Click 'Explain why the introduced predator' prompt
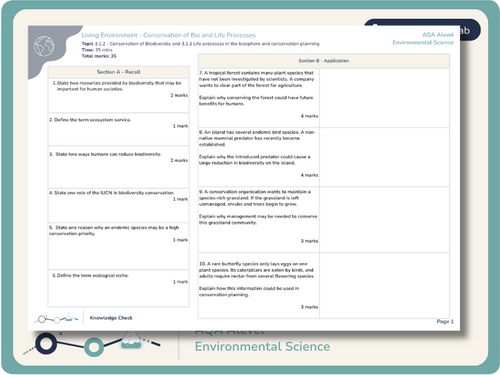This screenshot has height=375, width=500. point(254,160)
